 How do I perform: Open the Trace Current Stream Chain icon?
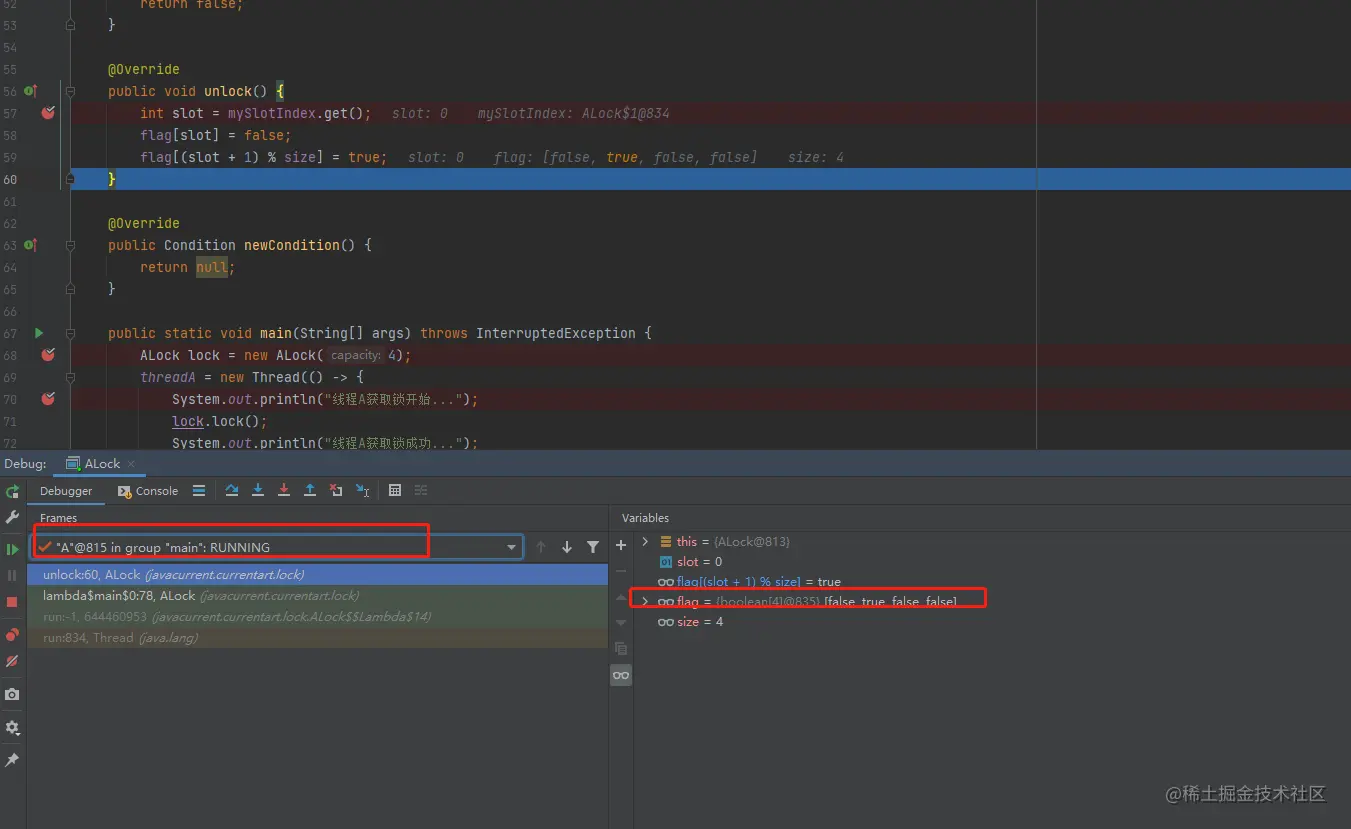pos(421,491)
